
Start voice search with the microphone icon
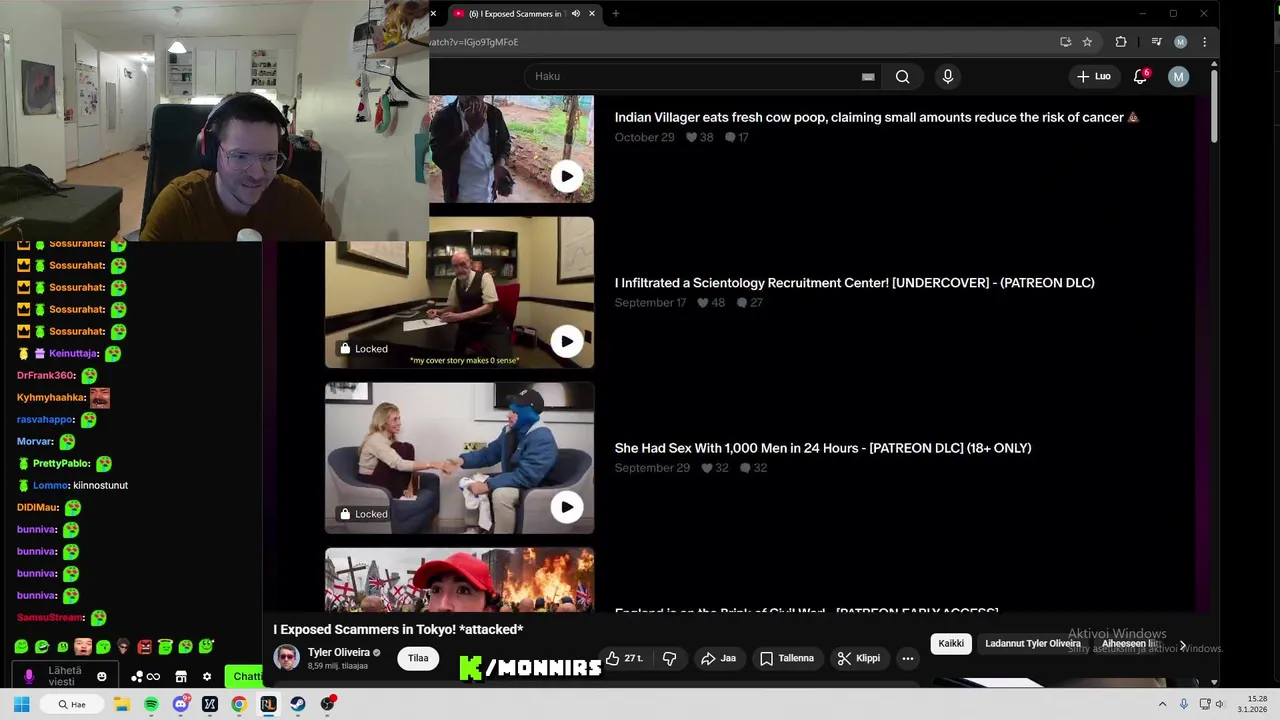[948, 77]
